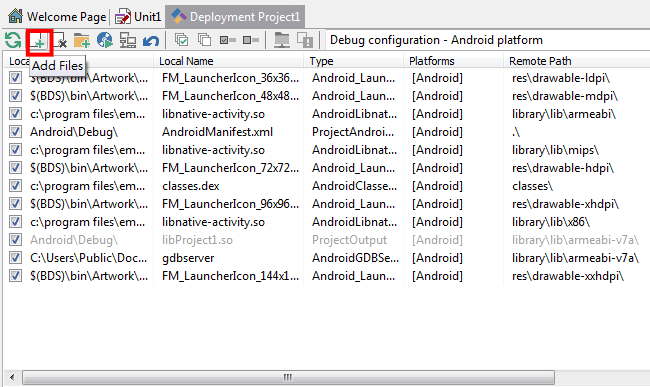Click the Select All files icon
This screenshot has height=387, width=650.
[x=181, y=40]
